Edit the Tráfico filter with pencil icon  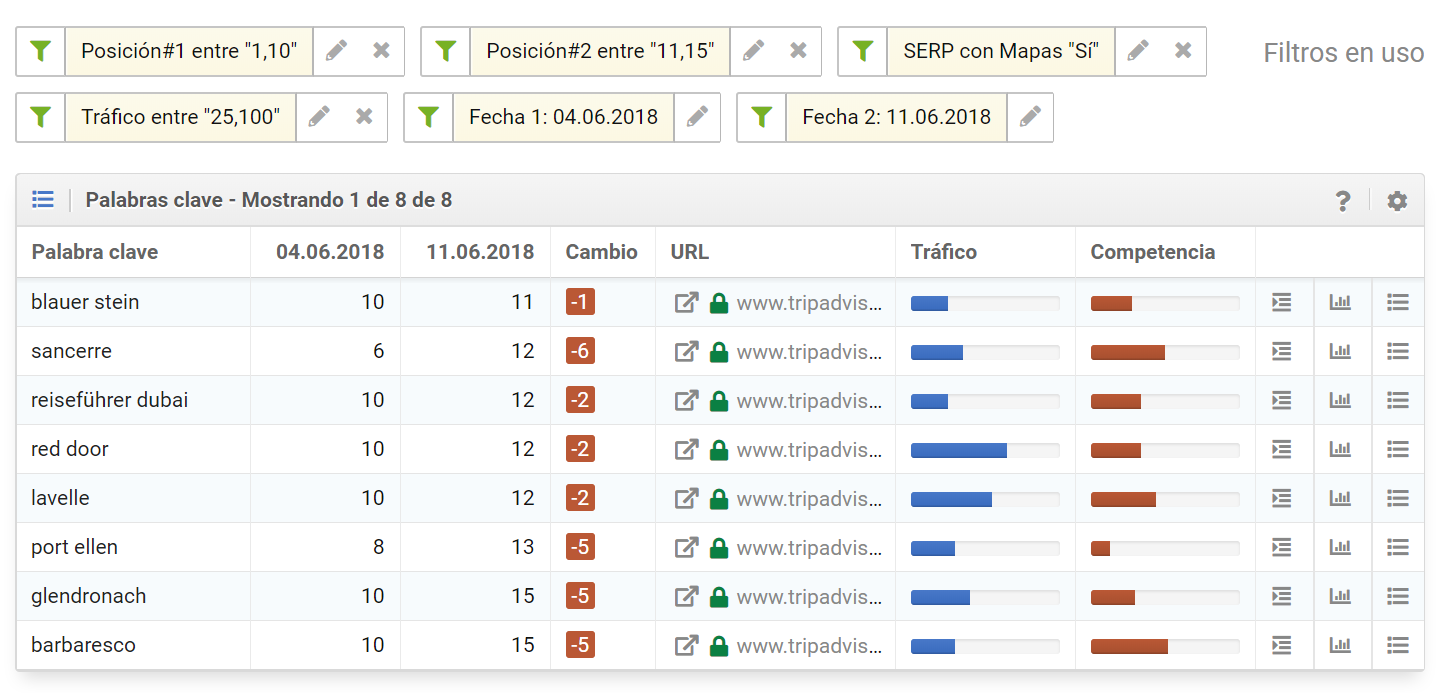319,117
